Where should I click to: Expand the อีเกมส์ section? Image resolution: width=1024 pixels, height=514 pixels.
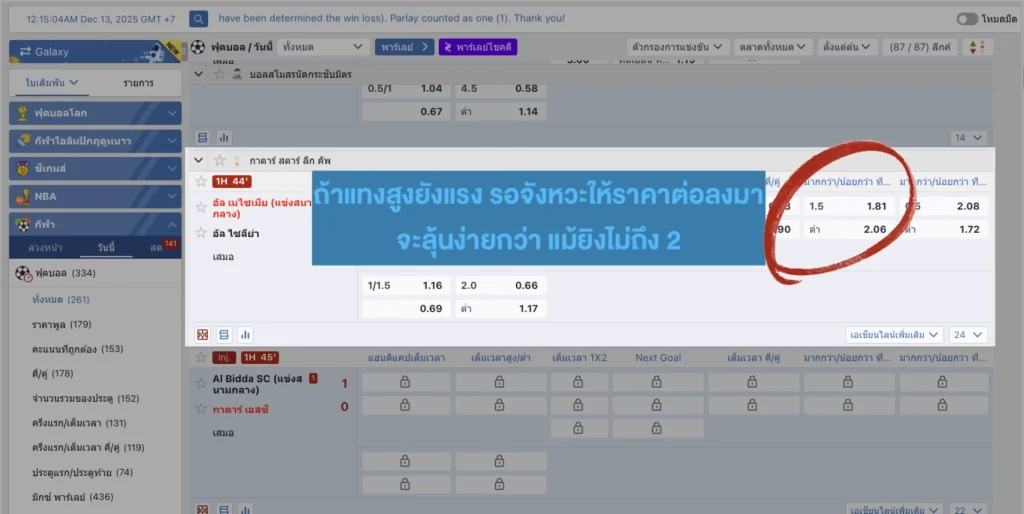pyautogui.click(x=95, y=169)
